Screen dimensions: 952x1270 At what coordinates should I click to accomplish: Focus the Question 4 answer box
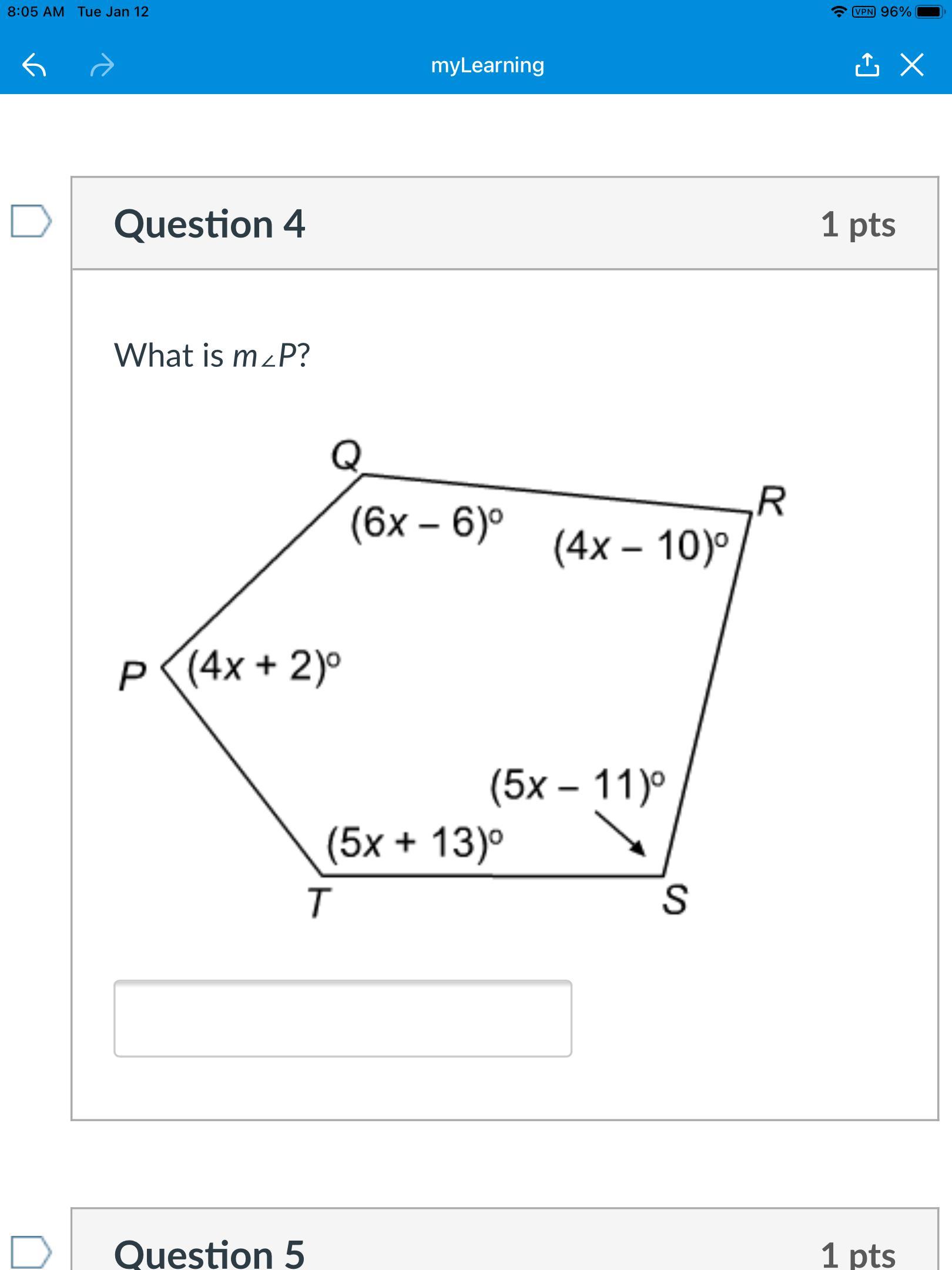coord(343,1018)
